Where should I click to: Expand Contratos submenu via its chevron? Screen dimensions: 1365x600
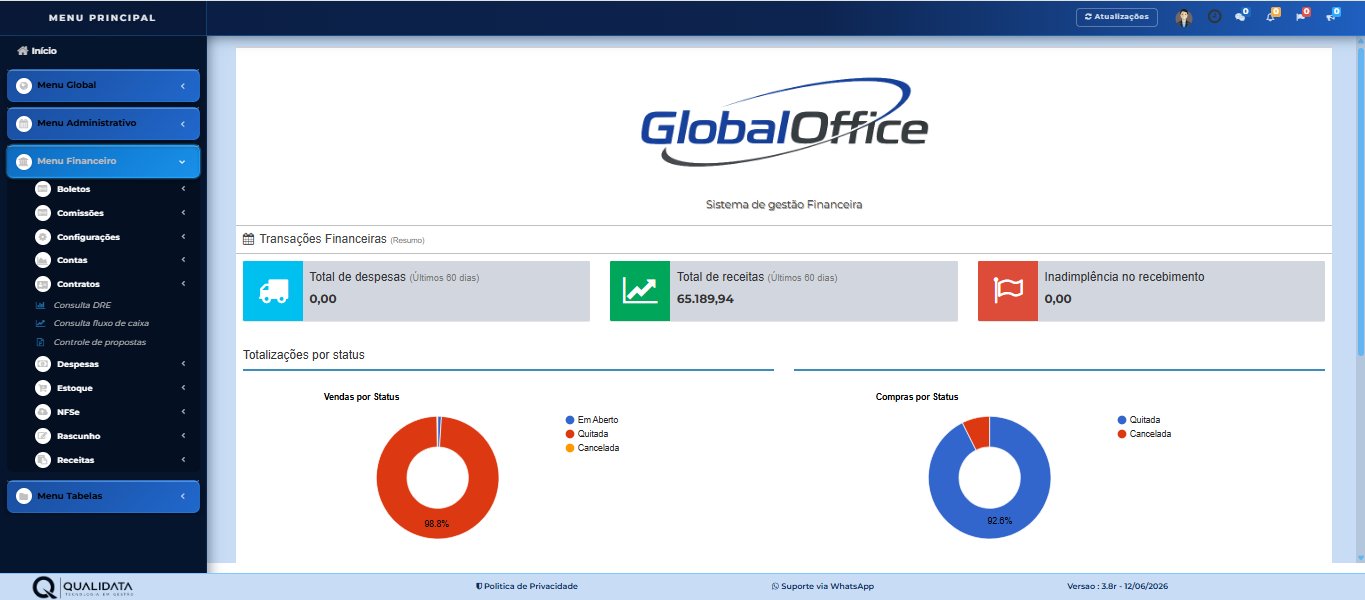[184, 284]
